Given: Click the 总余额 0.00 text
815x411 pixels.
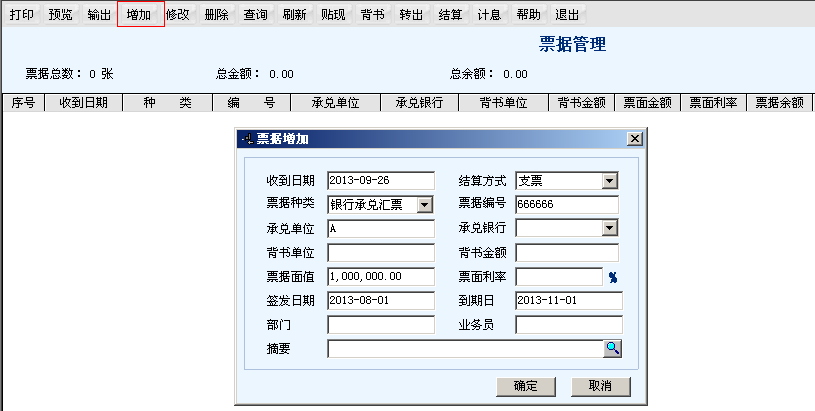Looking at the screenshot, I should click(x=489, y=74).
